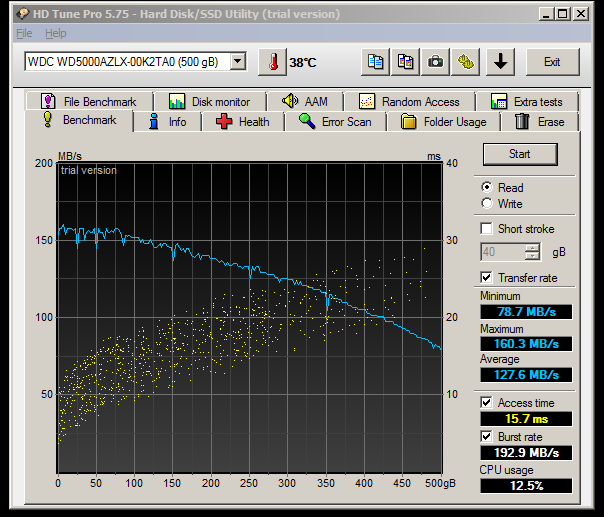Uncheck the Transfer rate checkbox

pyautogui.click(x=487, y=277)
